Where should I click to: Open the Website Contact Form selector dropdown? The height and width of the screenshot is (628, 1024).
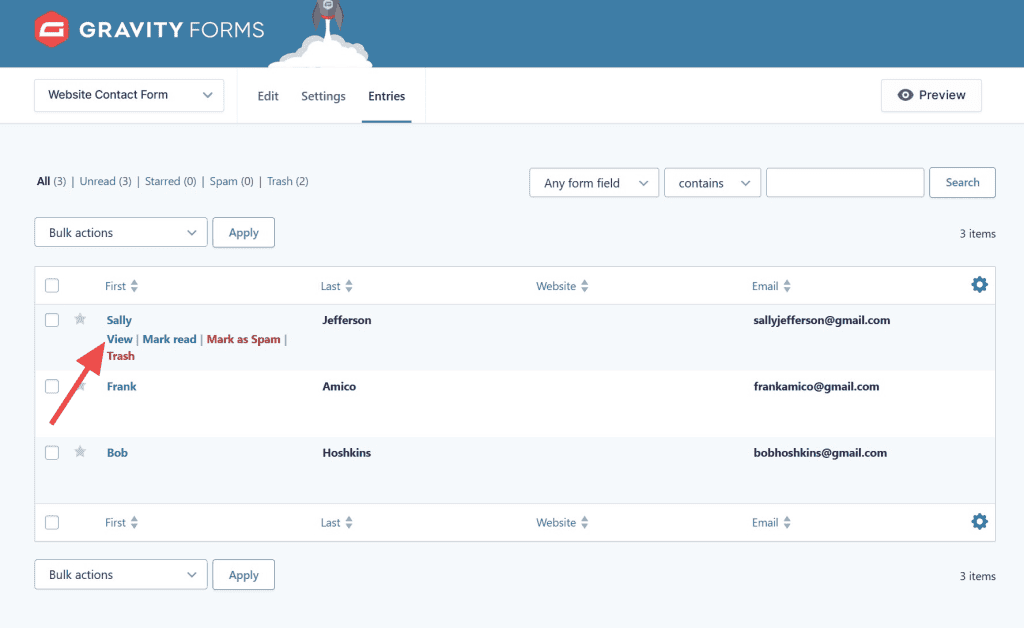pos(129,95)
